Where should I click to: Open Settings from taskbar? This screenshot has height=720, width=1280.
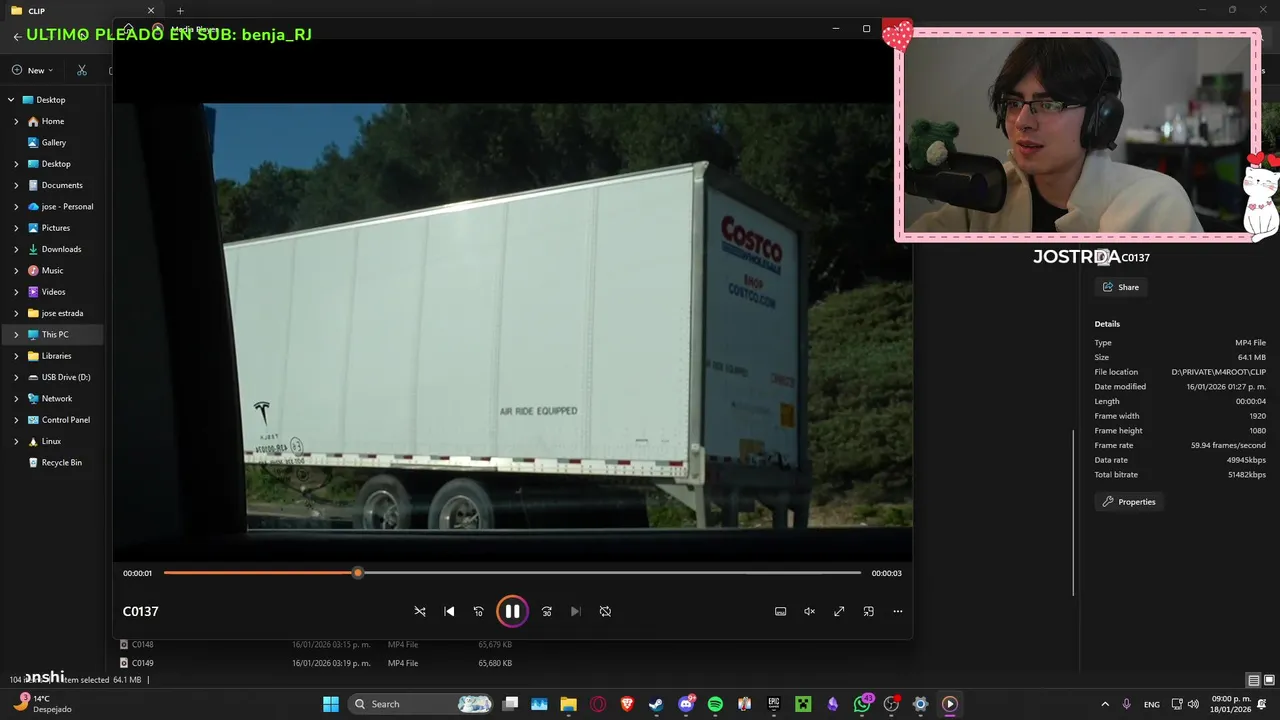pyautogui.click(x=921, y=704)
